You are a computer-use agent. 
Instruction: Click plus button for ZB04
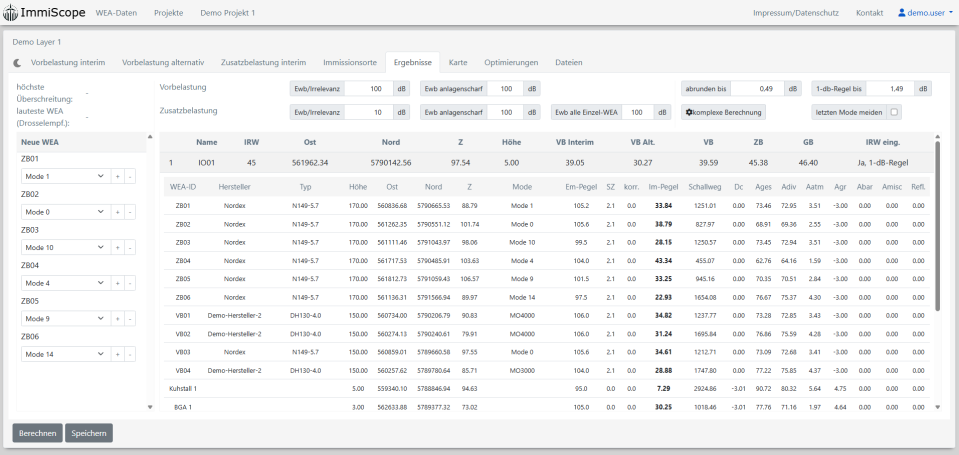pos(118,283)
